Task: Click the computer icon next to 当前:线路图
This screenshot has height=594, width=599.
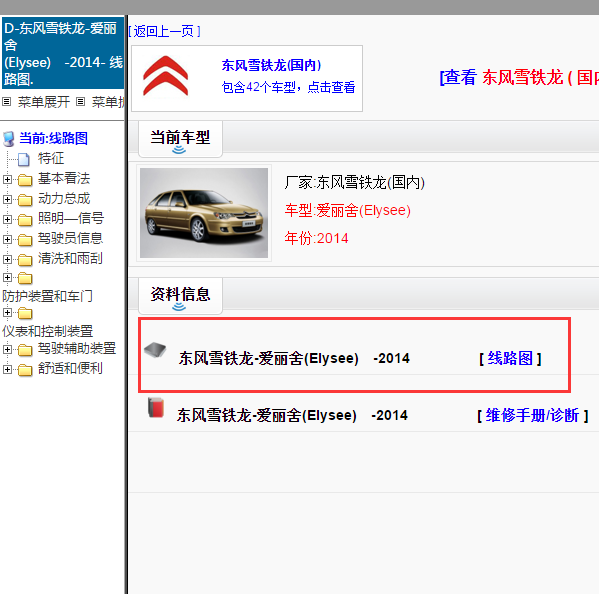Action: [x=9, y=139]
